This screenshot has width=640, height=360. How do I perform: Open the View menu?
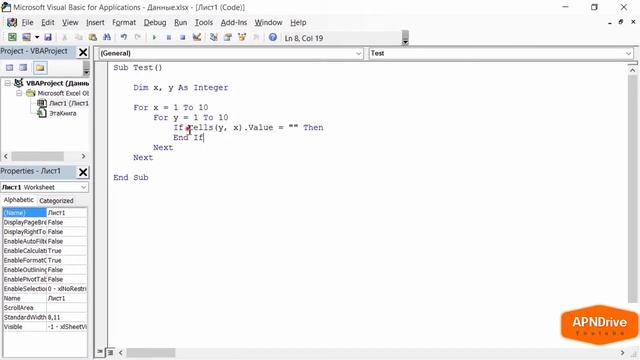pyautogui.click(x=70, y=22)
